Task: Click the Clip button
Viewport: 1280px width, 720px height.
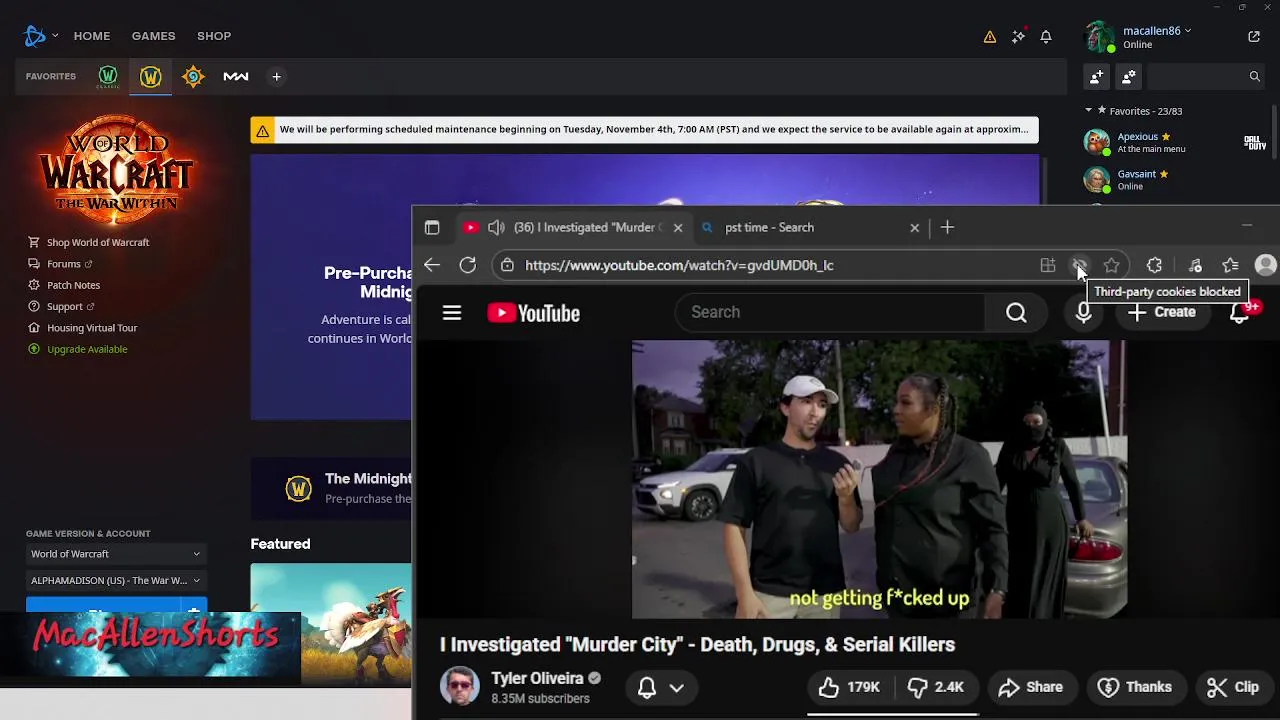Action: click(x=1233, y=687)
